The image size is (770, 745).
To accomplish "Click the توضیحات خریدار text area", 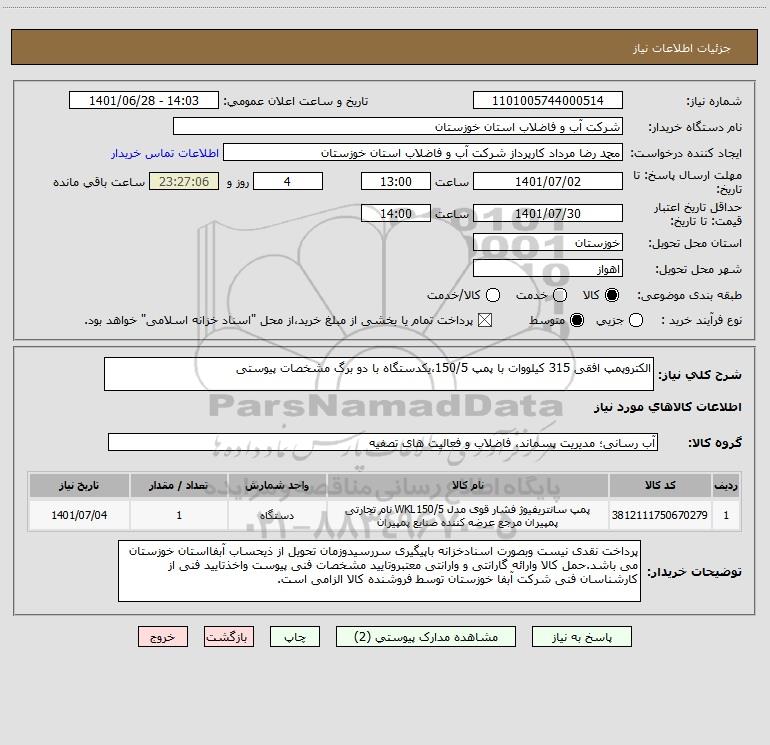I will tap(379, 571).
